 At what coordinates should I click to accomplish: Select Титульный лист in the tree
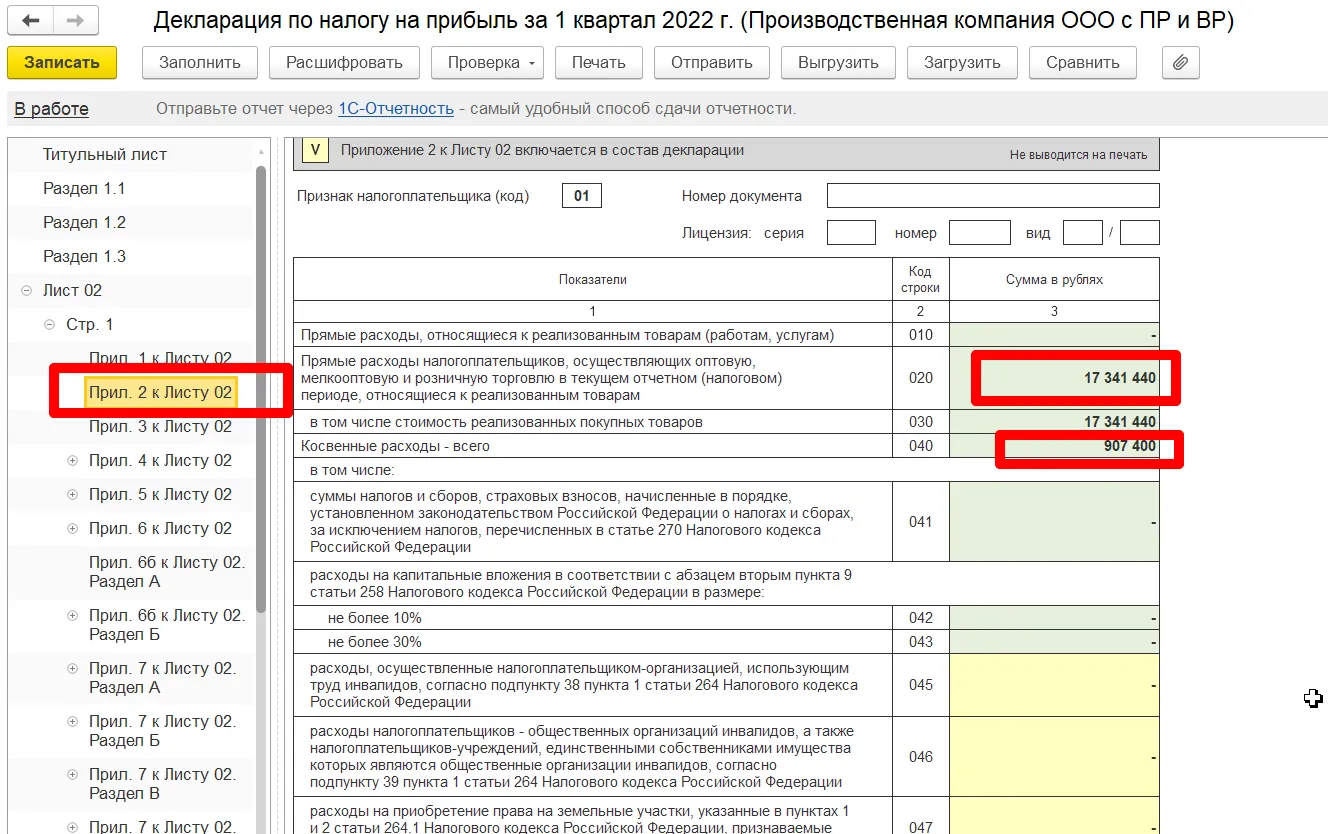105,154
